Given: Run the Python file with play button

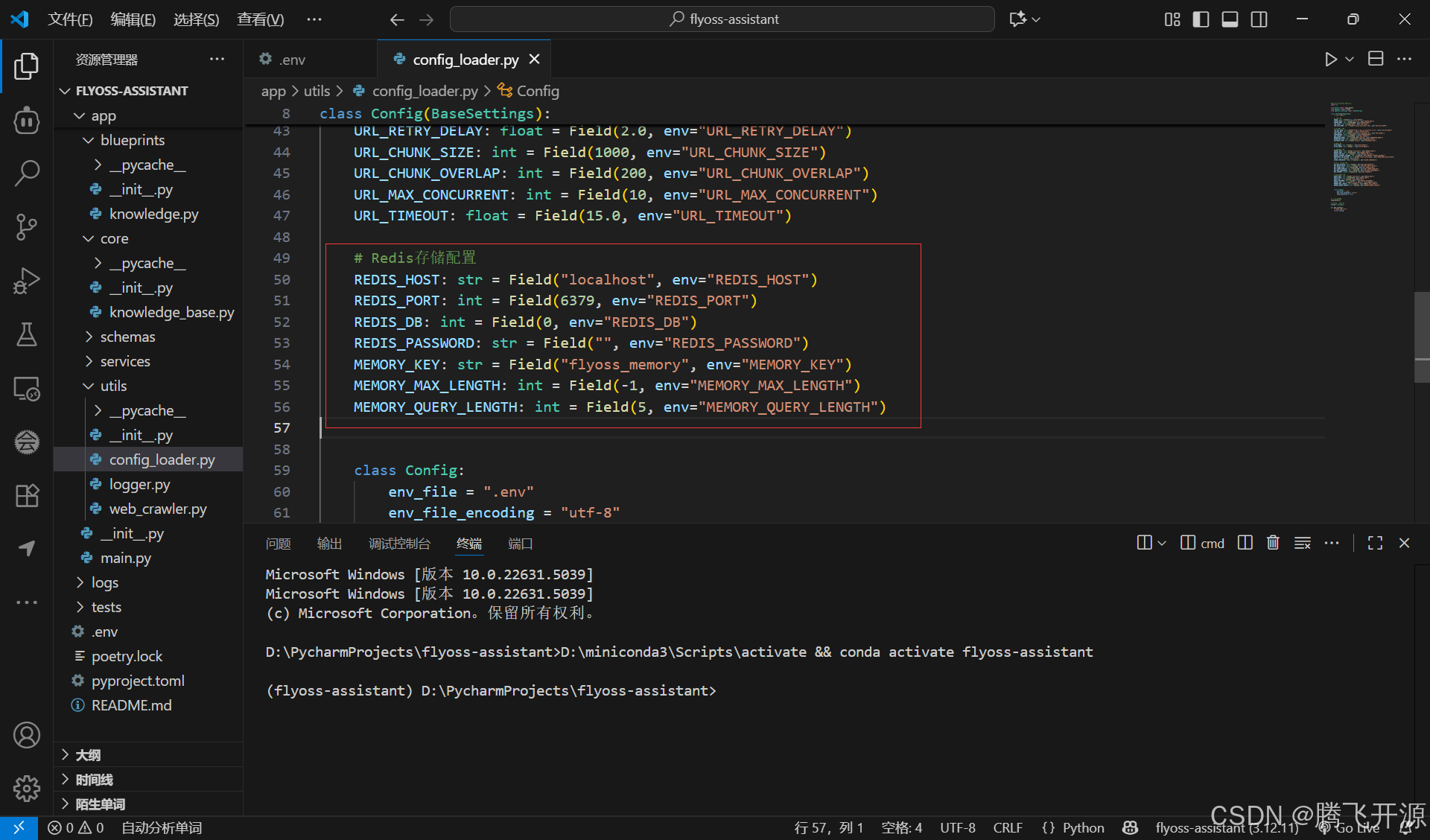Looking at the screenshot, I should click(1330, 59).
